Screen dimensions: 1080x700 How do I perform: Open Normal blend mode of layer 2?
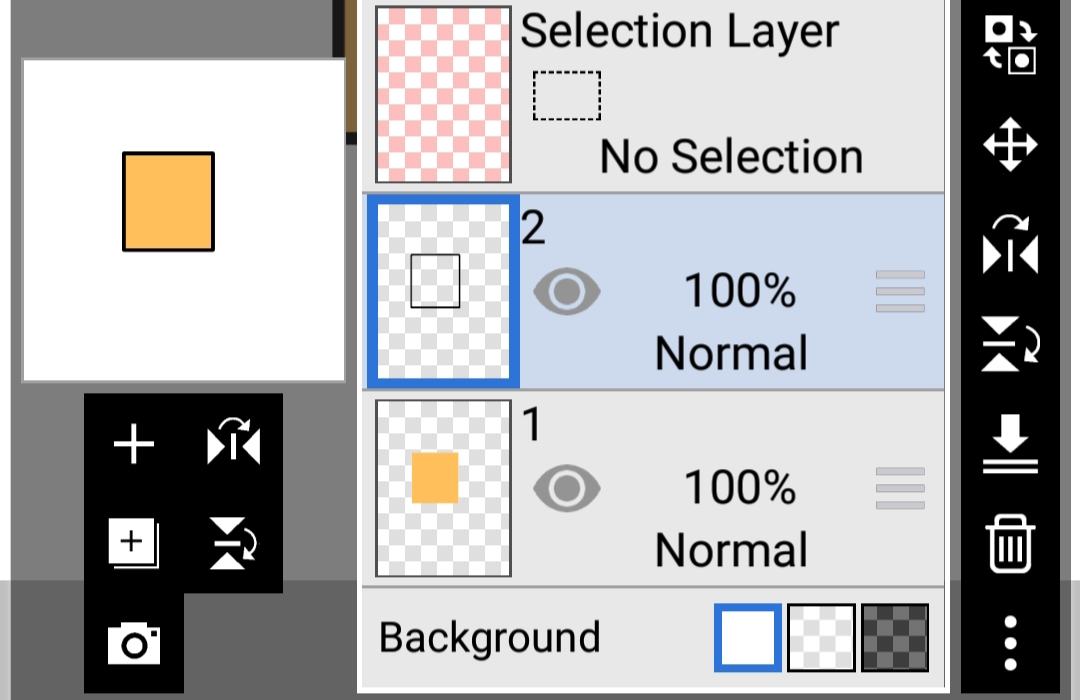(x=731, y=353)
